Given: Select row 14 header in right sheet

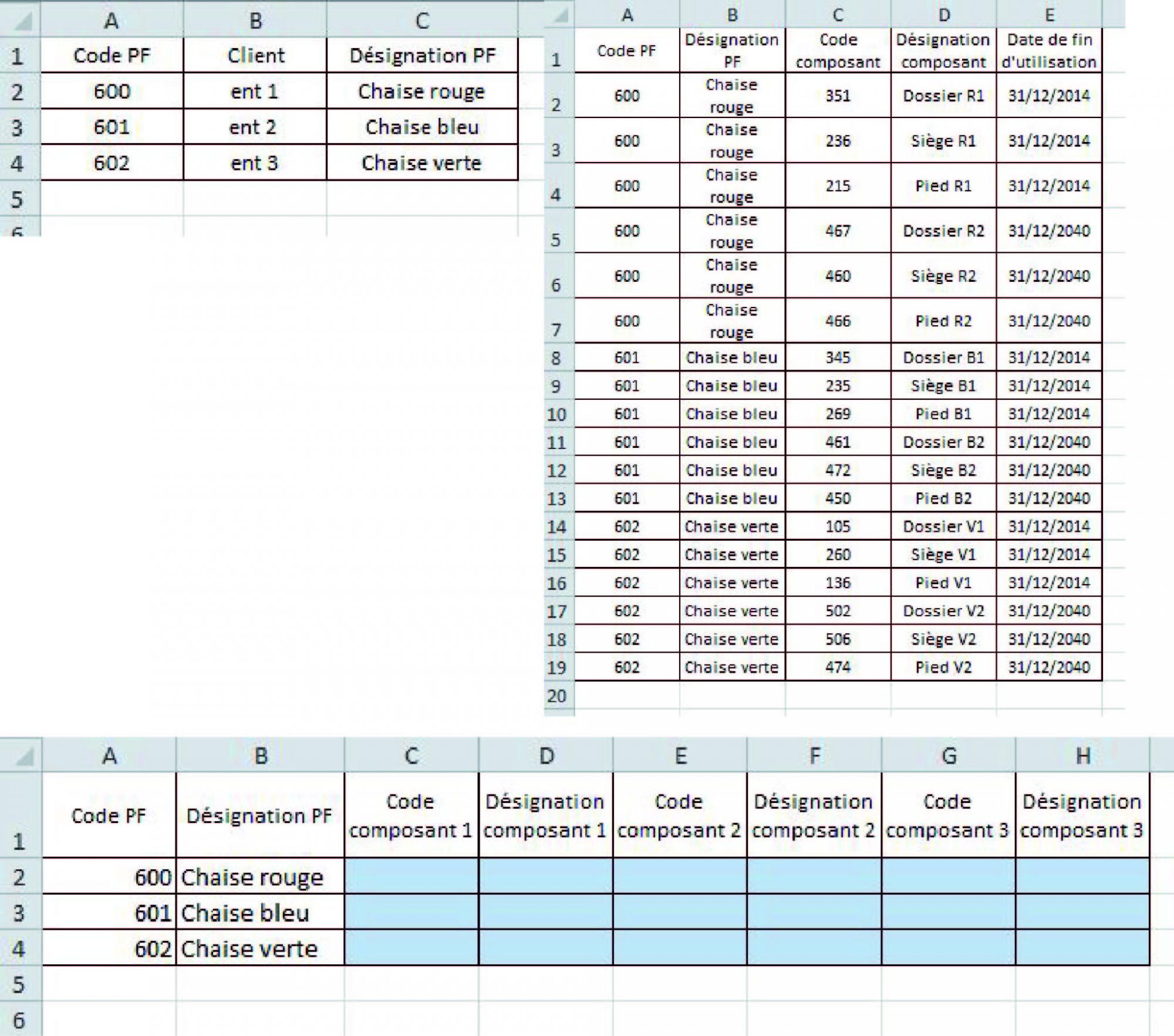Looking at the screenshot, I should click(556, 527).
